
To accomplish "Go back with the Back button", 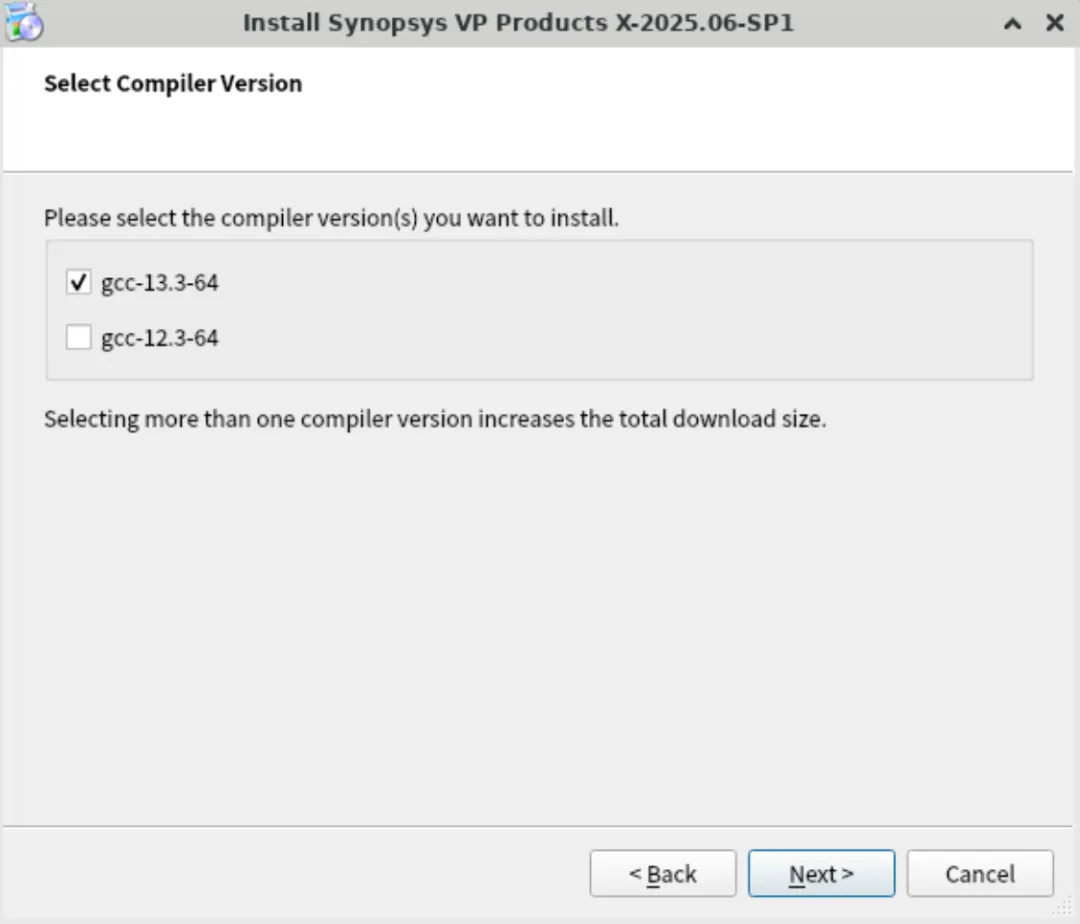I will 663,873.
